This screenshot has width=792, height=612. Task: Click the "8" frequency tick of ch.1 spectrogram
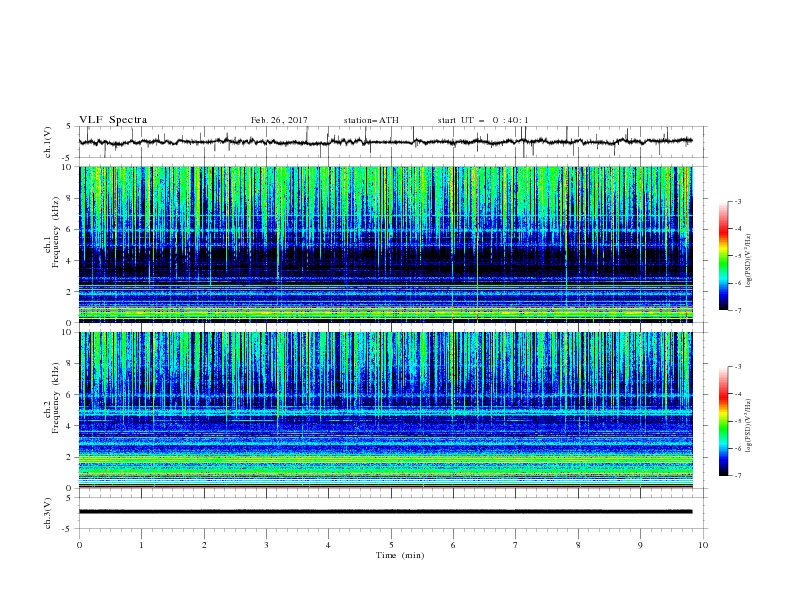tap(71, 198)
